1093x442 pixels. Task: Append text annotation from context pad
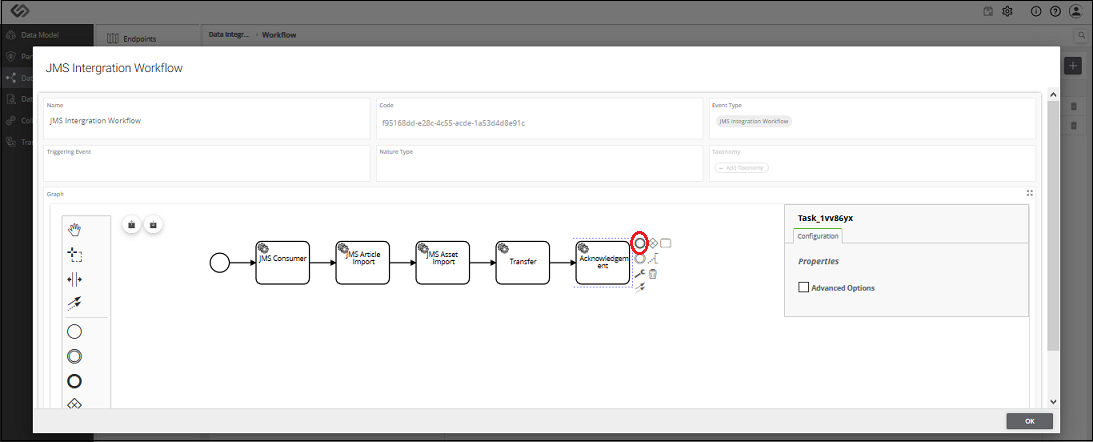coord(653,259)
